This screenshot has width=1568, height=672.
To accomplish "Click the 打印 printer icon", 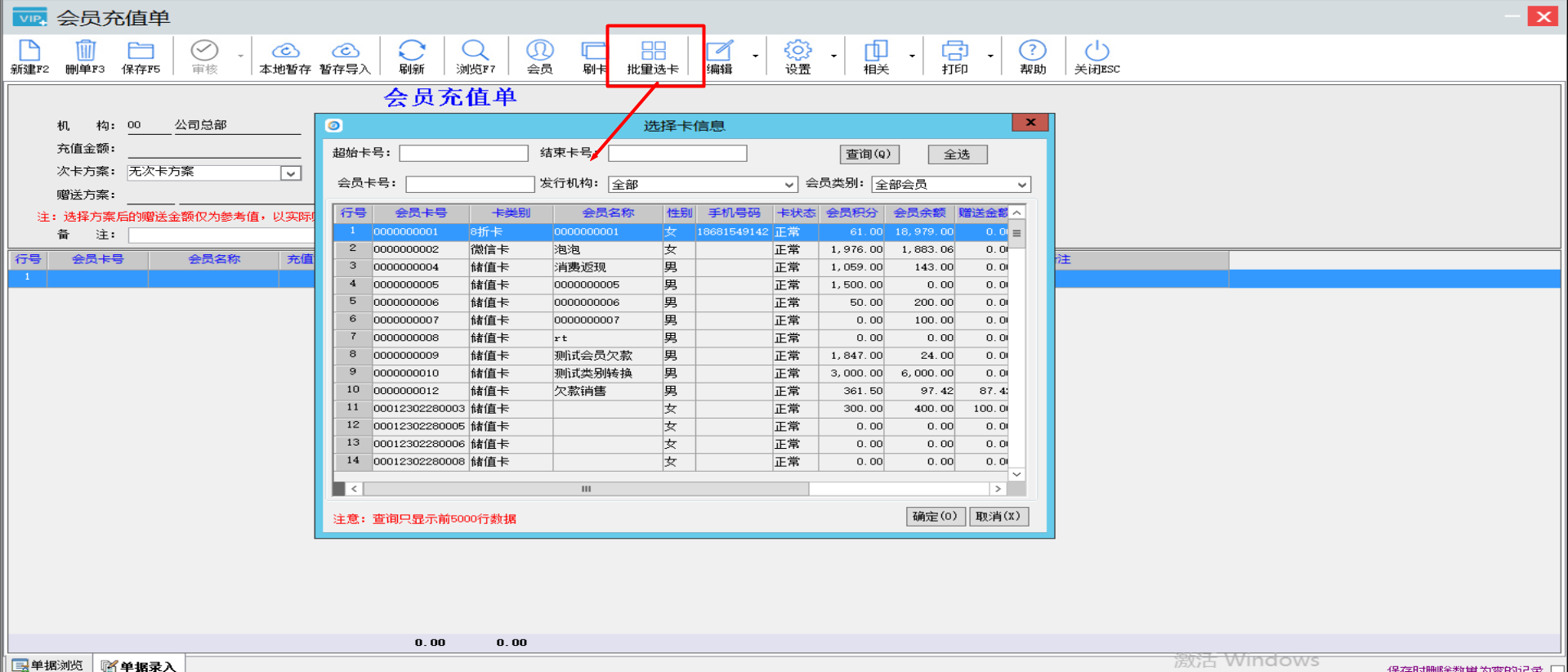I will pos(954,51).
